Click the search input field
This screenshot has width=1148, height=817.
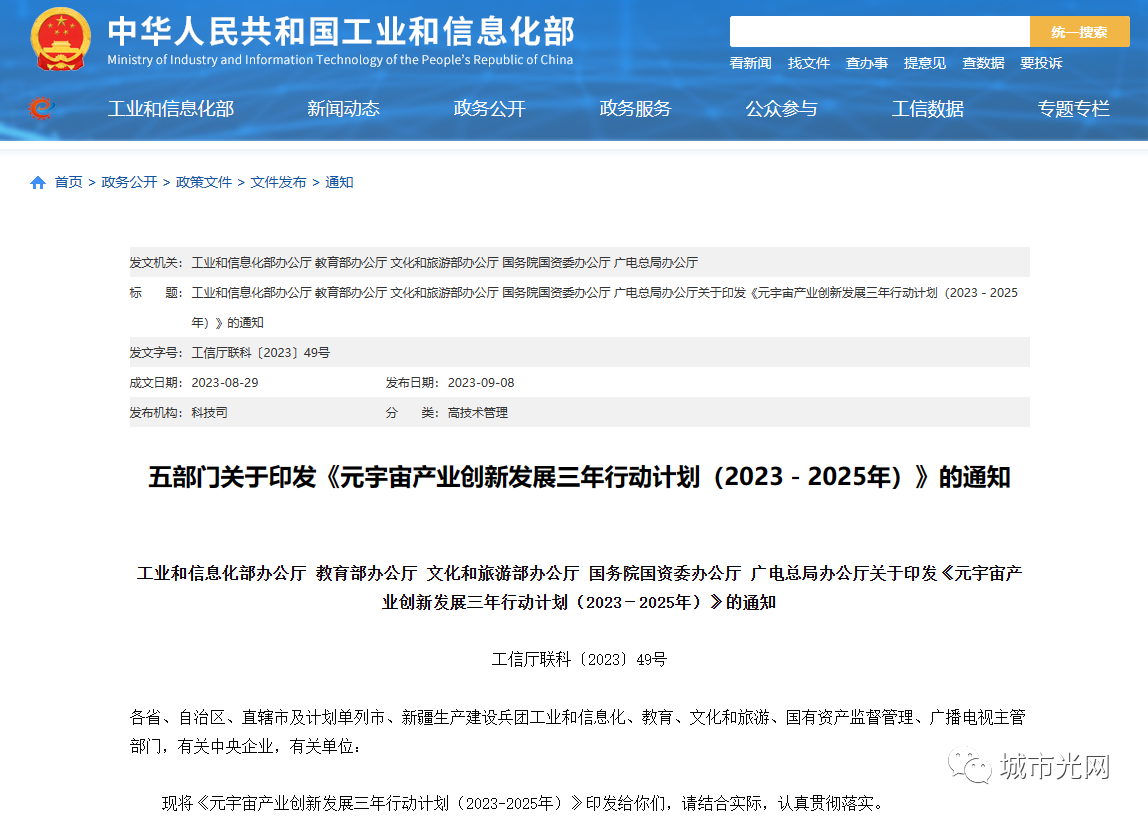click(x=879, y=32)
